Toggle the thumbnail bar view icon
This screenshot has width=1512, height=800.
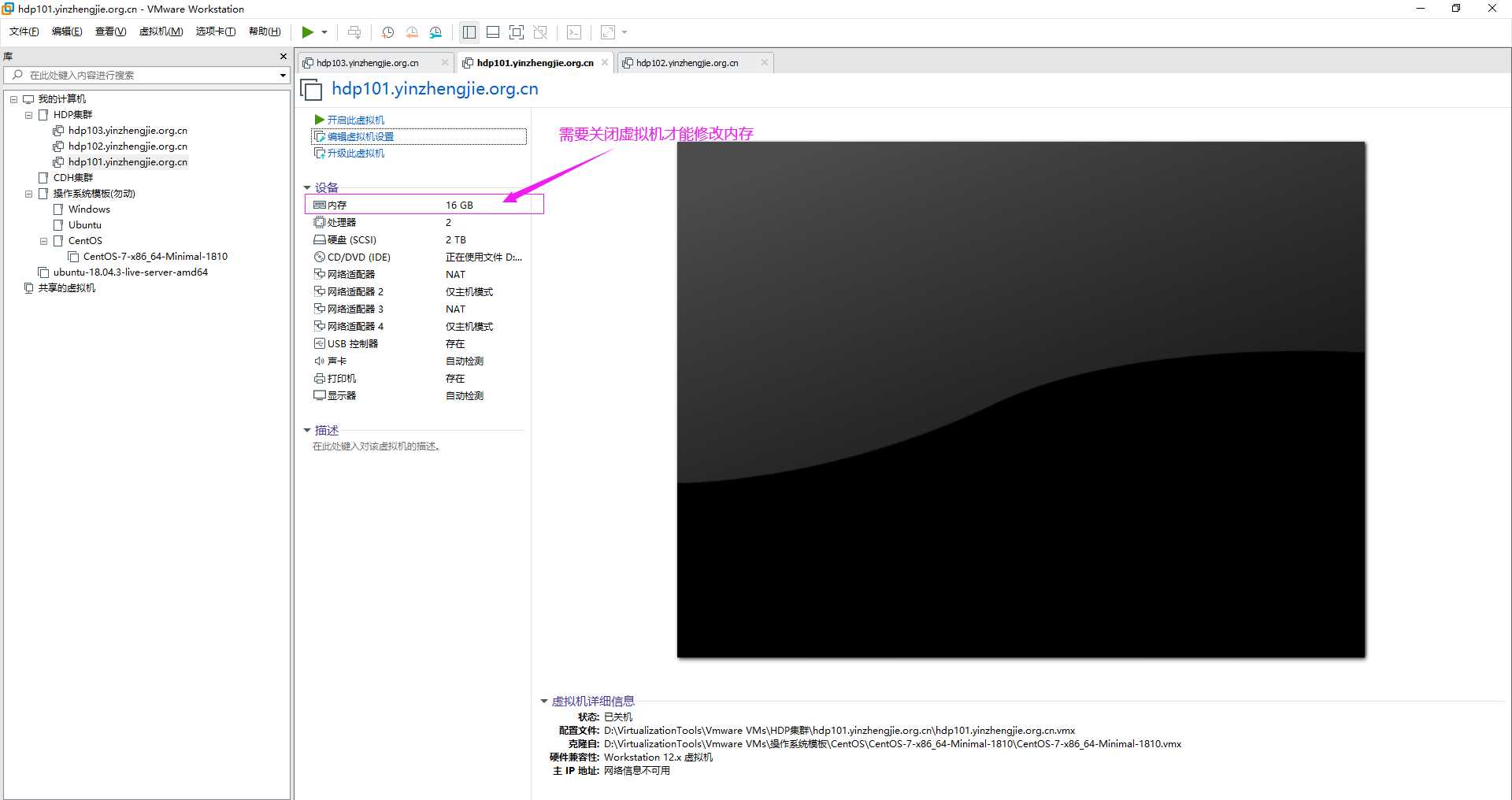coord(493,32)
